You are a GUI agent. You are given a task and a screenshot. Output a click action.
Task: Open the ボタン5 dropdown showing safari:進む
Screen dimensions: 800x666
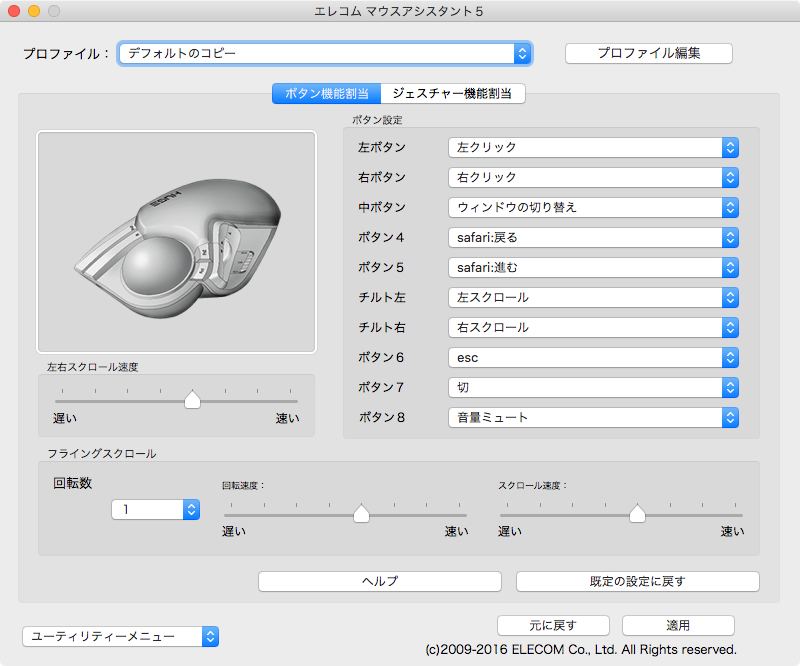[593, 267]
